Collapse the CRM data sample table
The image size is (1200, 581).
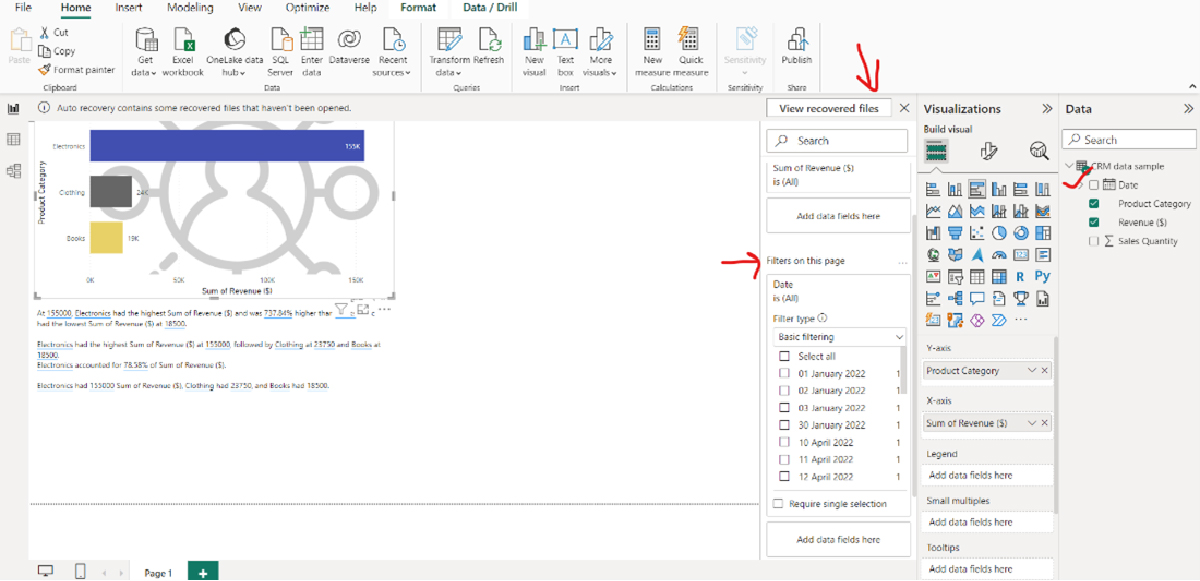click(1069, 166)
